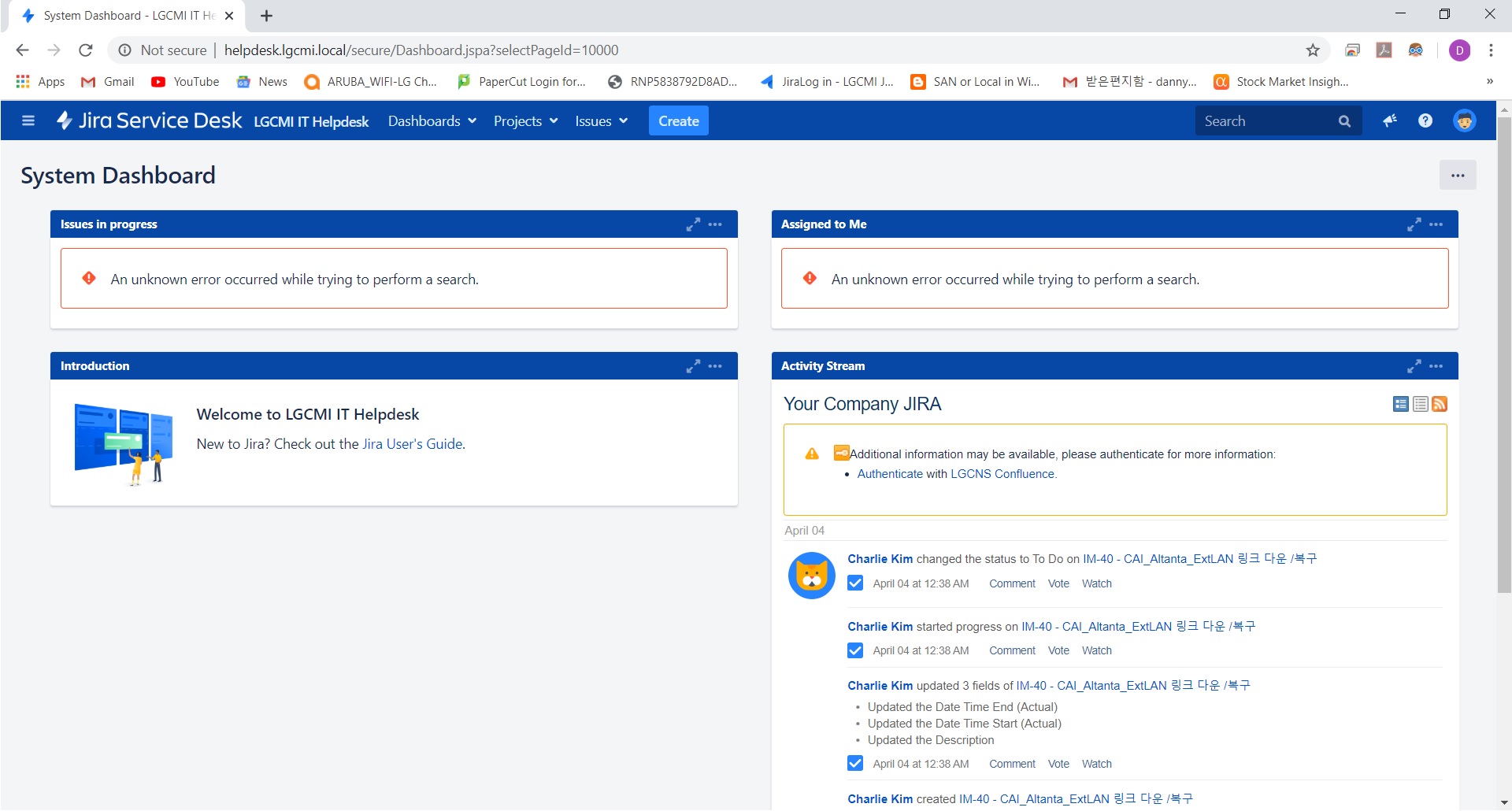Switch Activity Stream to full view
The image size is (1512, 811).
pos(1401,404)
